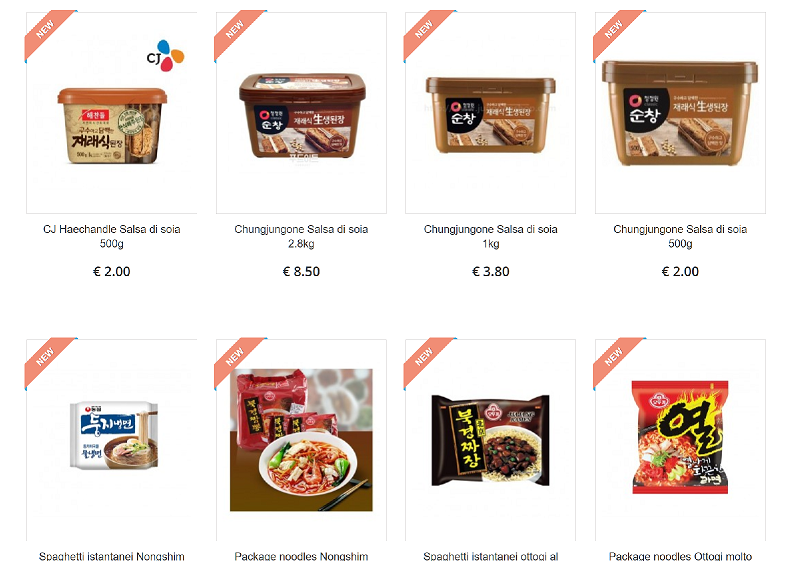Click NEW ribbon on Chungjungone 2.8kg product
Image resolution: width=794 pixels, height=561 pixels.
pyautogui.click(x=236, y=32)
